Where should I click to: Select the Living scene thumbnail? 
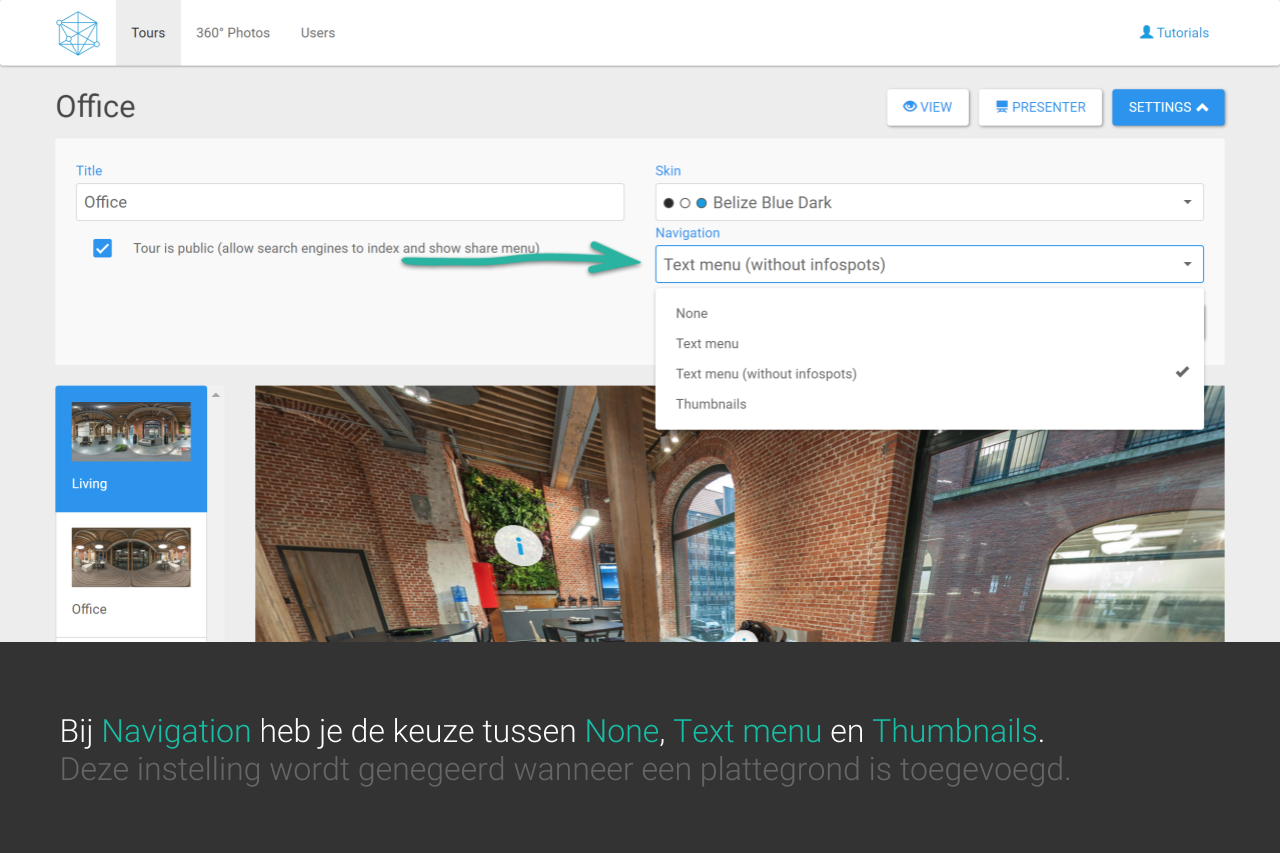(131, 432)
